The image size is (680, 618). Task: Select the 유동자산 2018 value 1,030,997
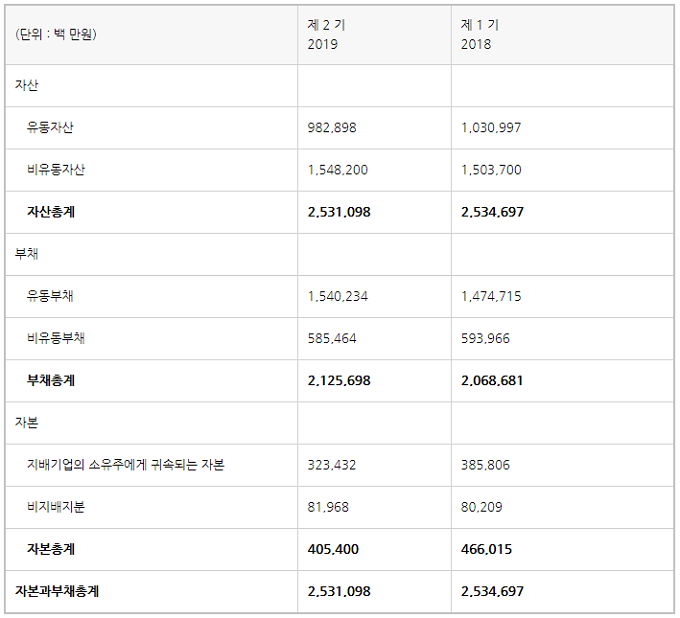point(491,128)
